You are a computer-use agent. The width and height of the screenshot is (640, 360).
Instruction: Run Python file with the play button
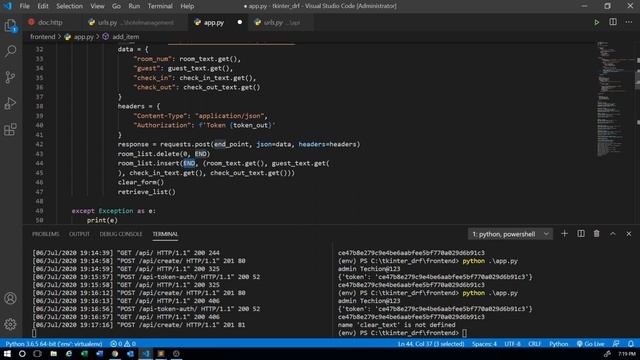pyautogui.click(x=596, y=22)
